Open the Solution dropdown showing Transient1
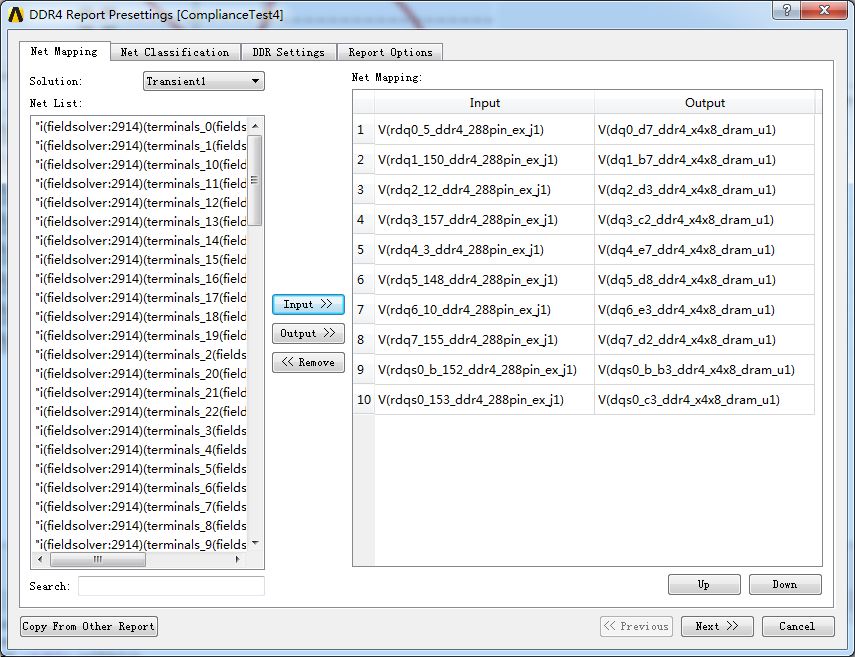 pos(203,81)
